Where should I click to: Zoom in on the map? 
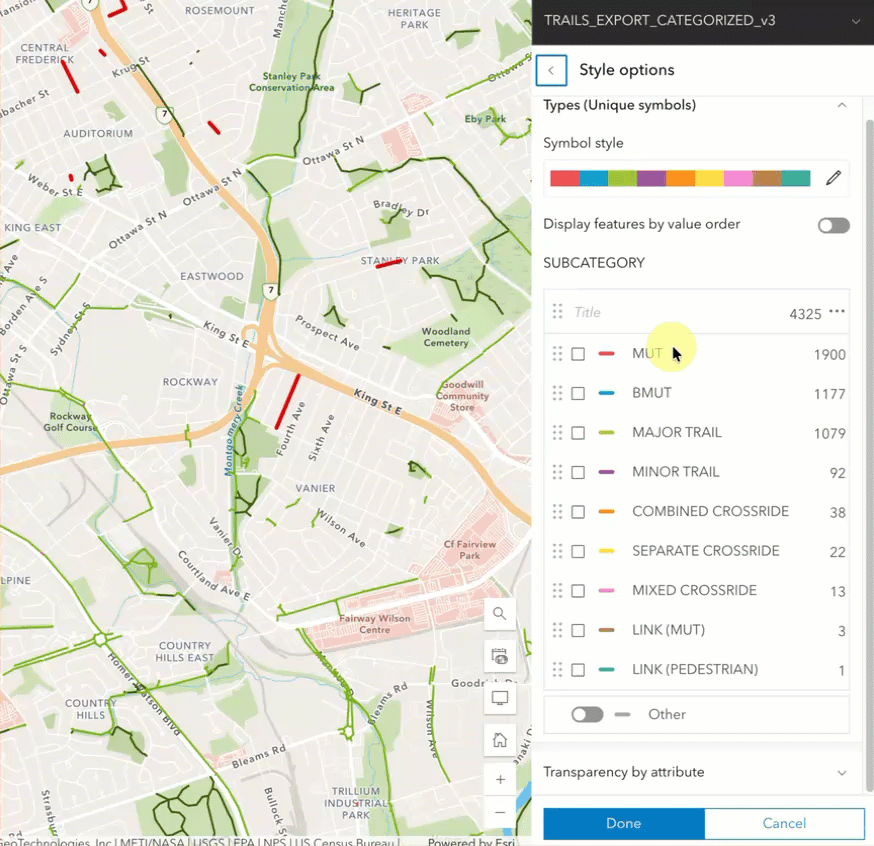pyautogui.click(x=499, y=778)
